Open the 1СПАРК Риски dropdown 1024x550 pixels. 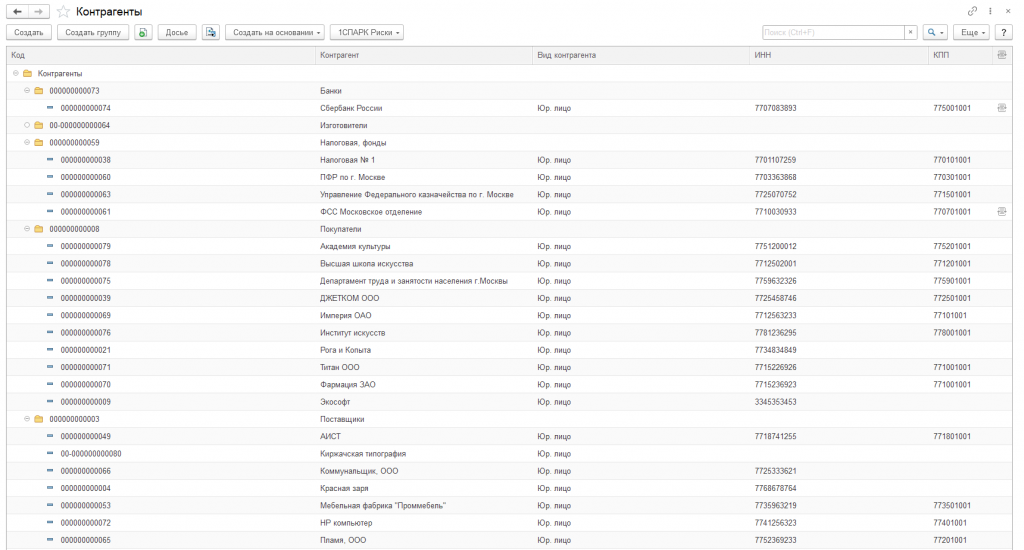point(367,32)
